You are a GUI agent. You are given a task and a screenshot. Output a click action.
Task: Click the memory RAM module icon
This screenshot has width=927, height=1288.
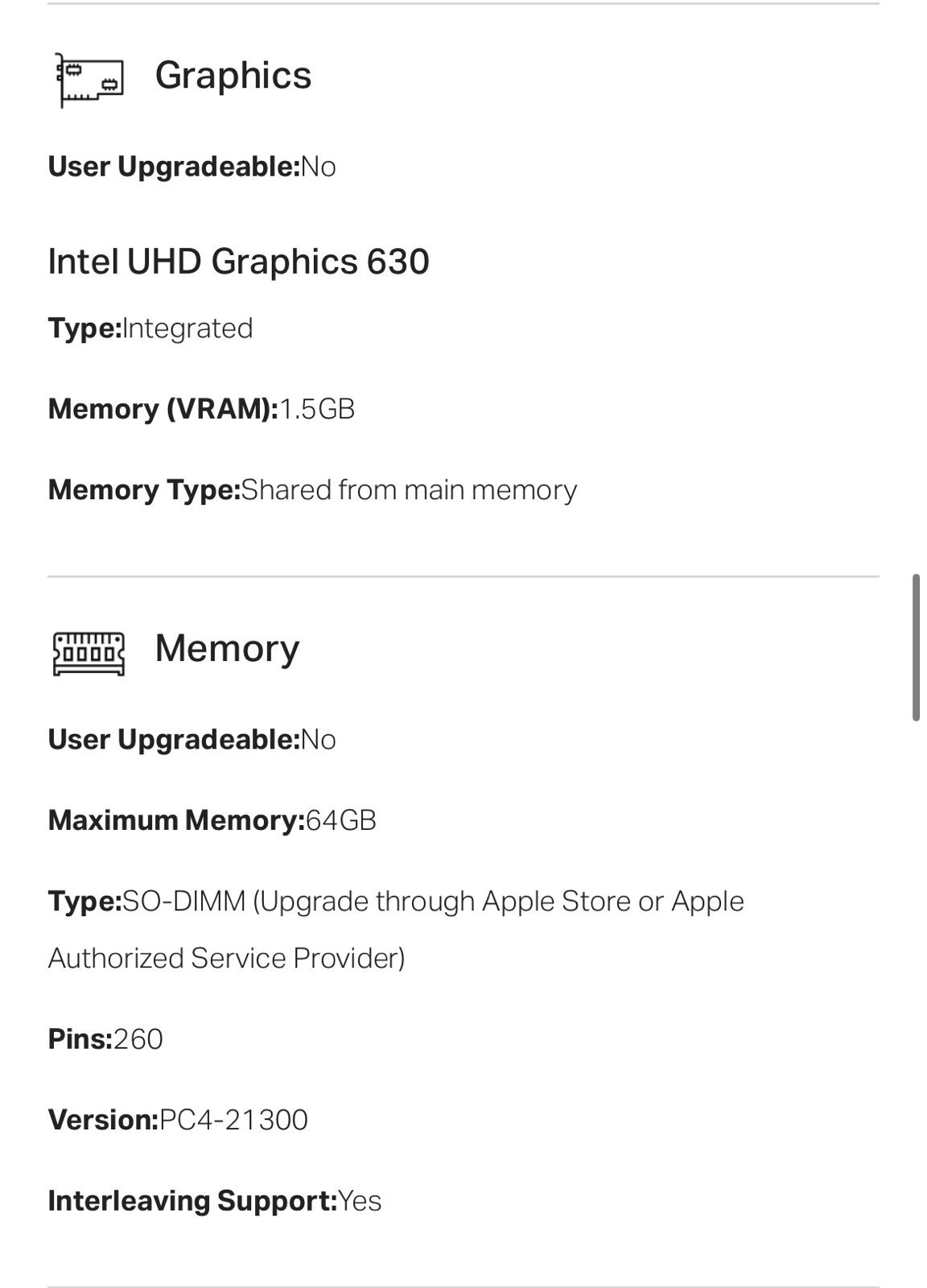coord(89,652)
